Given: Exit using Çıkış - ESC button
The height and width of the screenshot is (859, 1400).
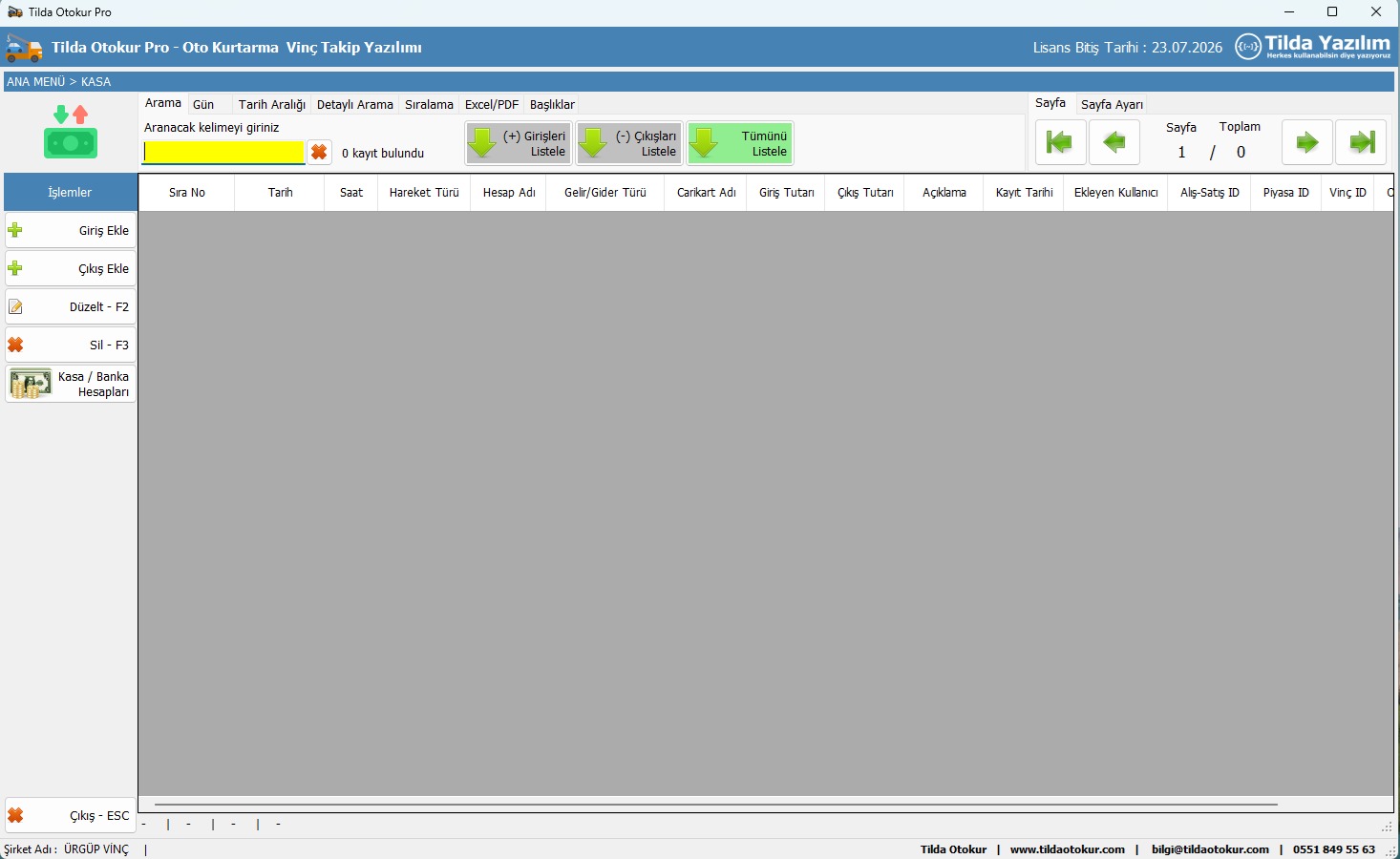Looking at the screenshot, I should click(x=71, y=816).
